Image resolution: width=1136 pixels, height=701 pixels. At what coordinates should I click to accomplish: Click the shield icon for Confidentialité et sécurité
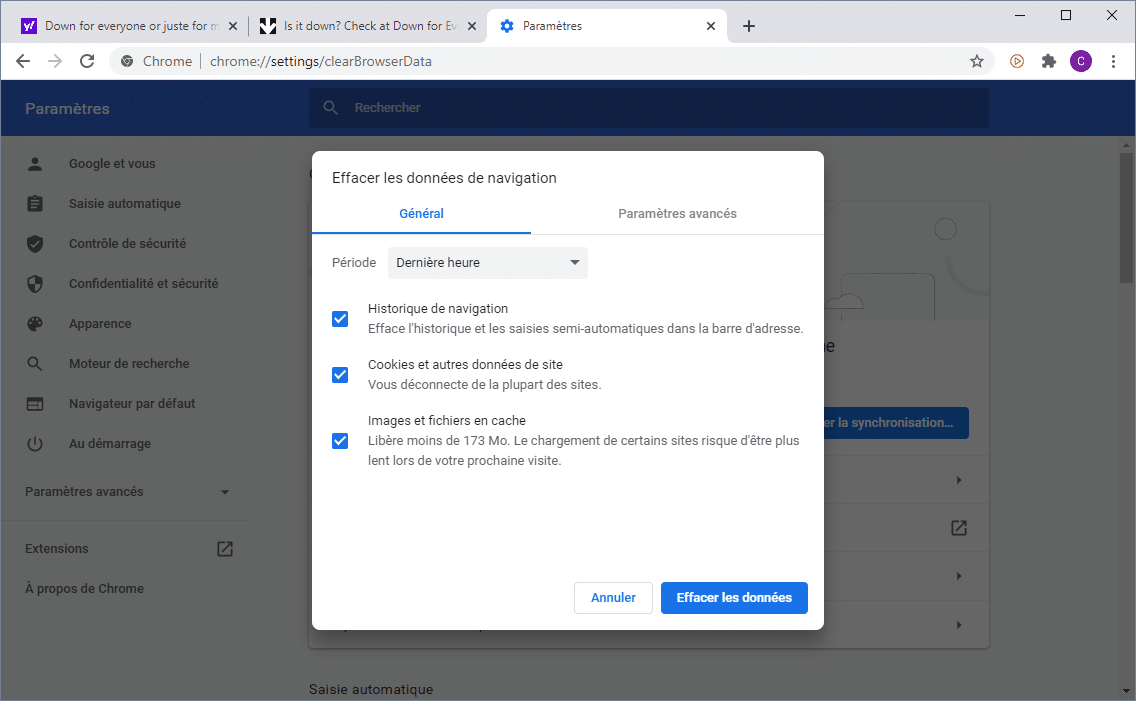pyautogui.click(x=35, y=284)
